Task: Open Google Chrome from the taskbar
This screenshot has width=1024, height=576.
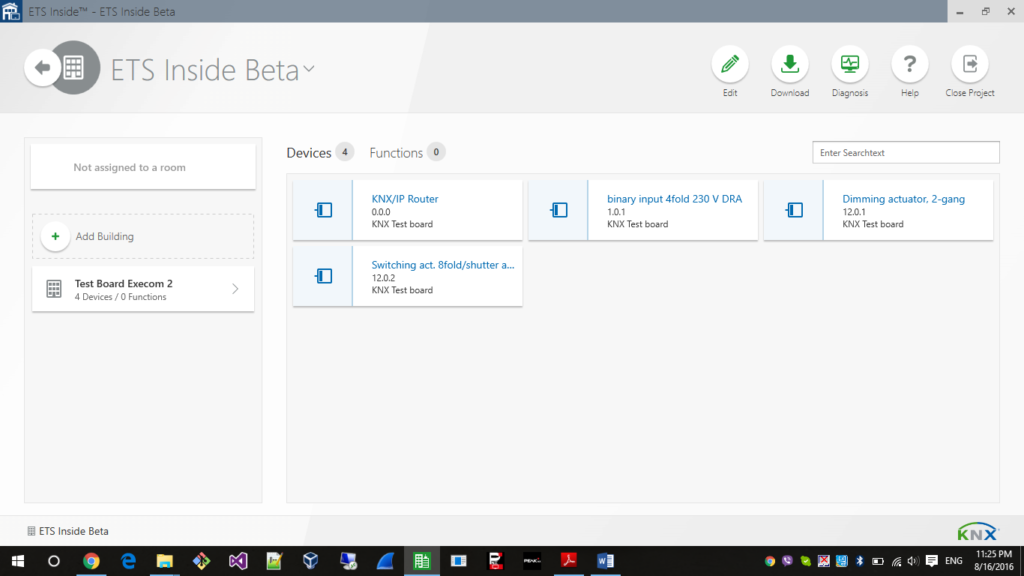Action: click(x=91, y=561)
